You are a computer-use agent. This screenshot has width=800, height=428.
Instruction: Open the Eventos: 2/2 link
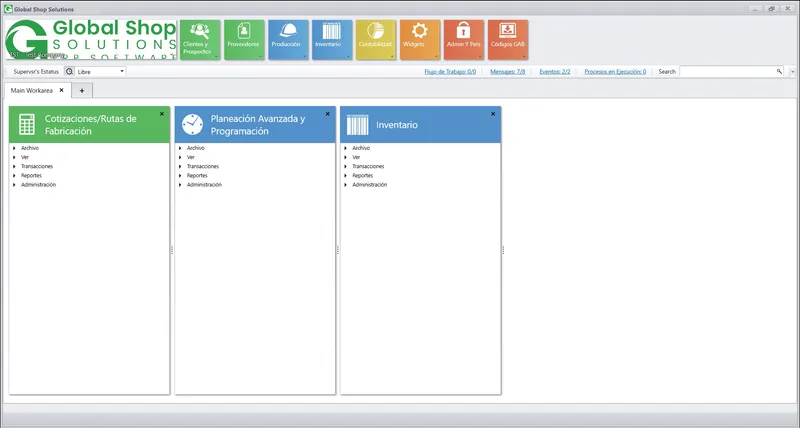point(555,72)
